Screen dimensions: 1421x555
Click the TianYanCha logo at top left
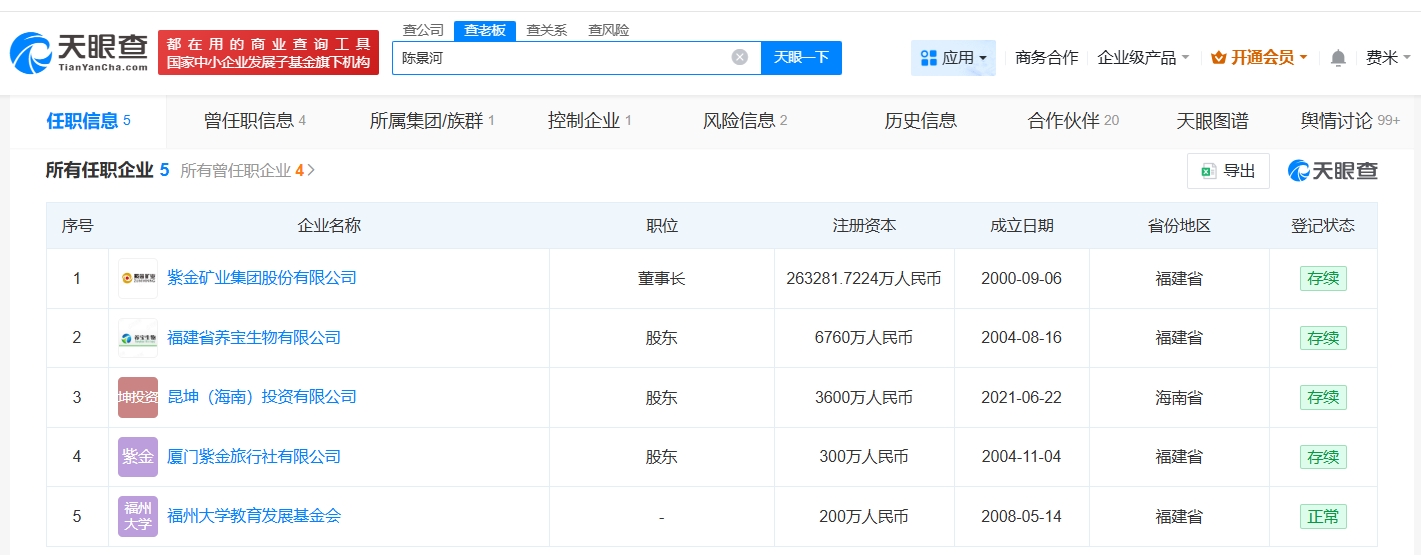pyautogui.click(x=80, y=52)
